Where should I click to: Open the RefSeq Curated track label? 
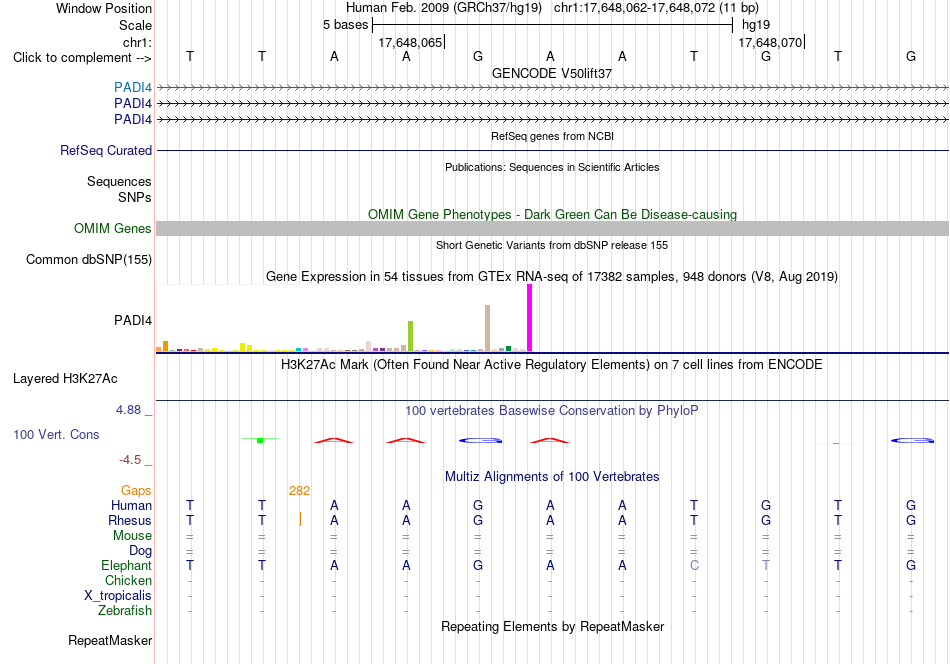(106, 150)
